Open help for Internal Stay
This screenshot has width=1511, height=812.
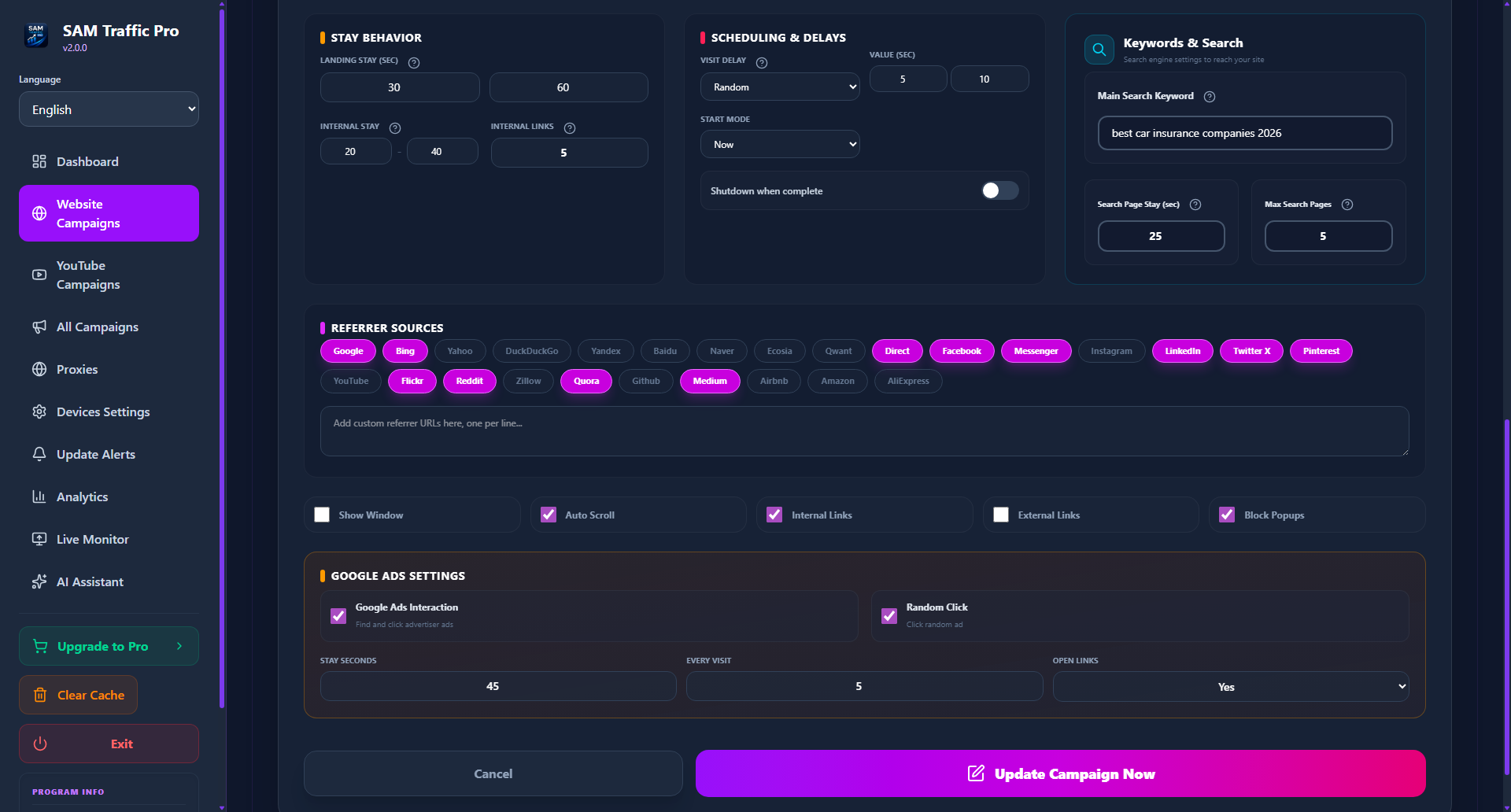(x=395, y=128)
